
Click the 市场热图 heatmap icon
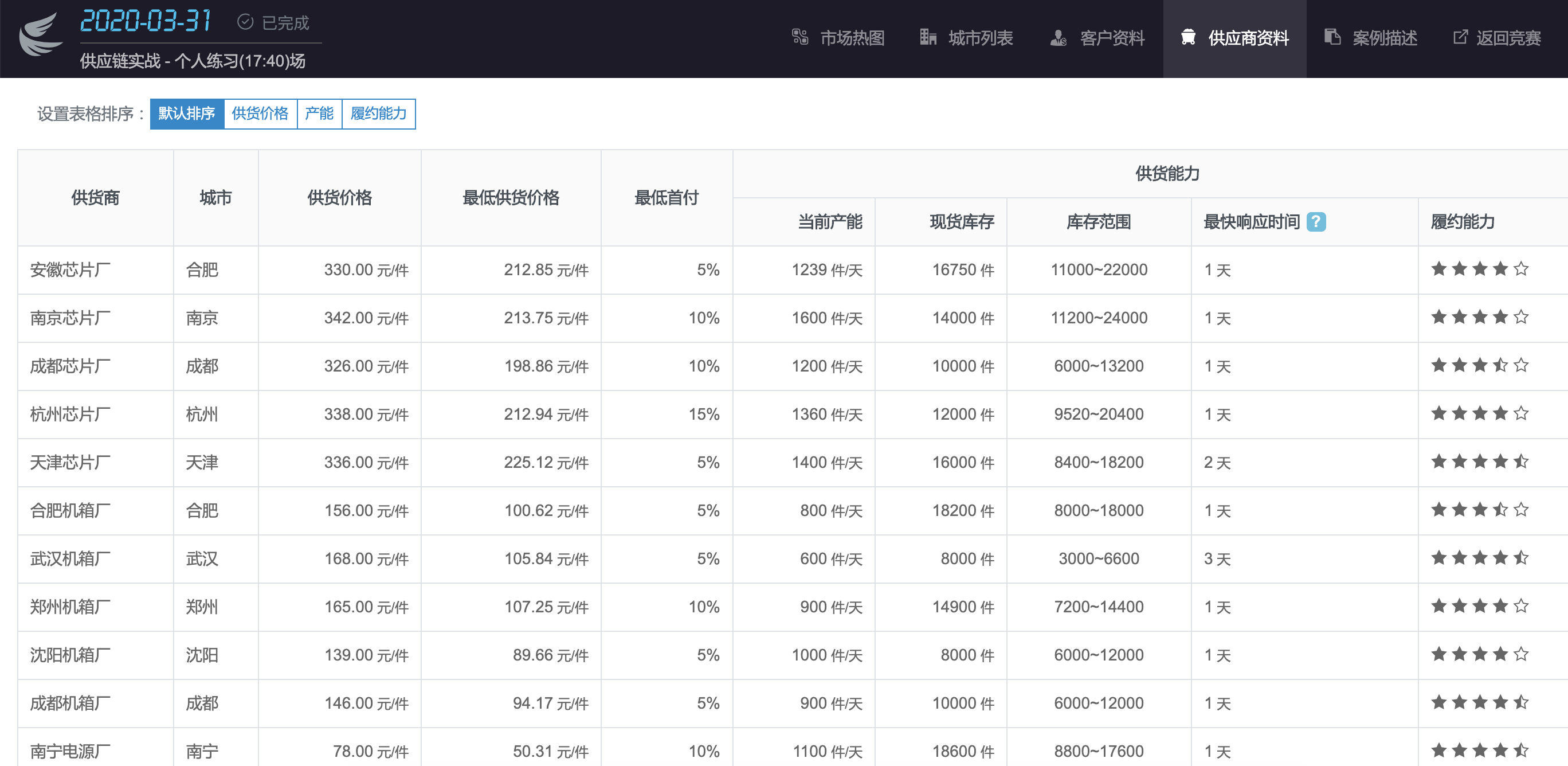coord(799,37)
